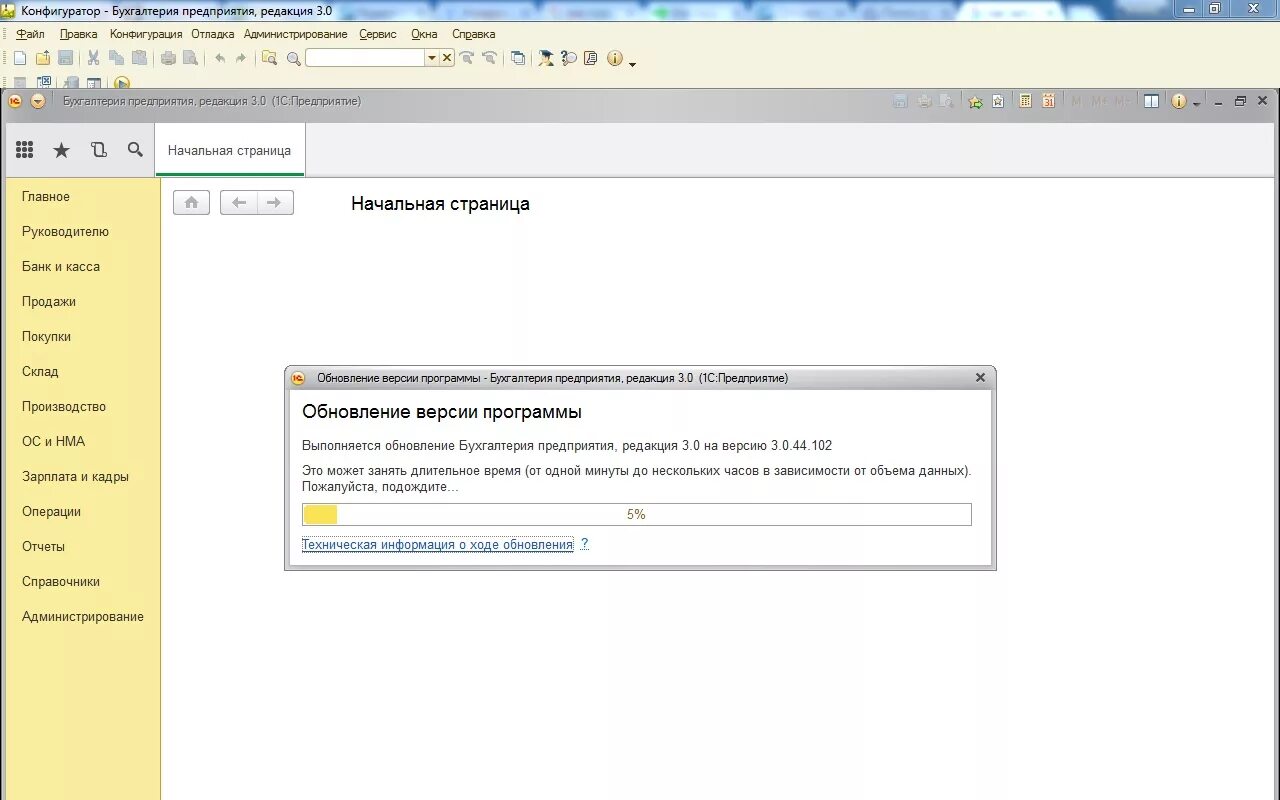Clear the search field with X button
This screenshot has height=800, width=1280.
[447, 58]
